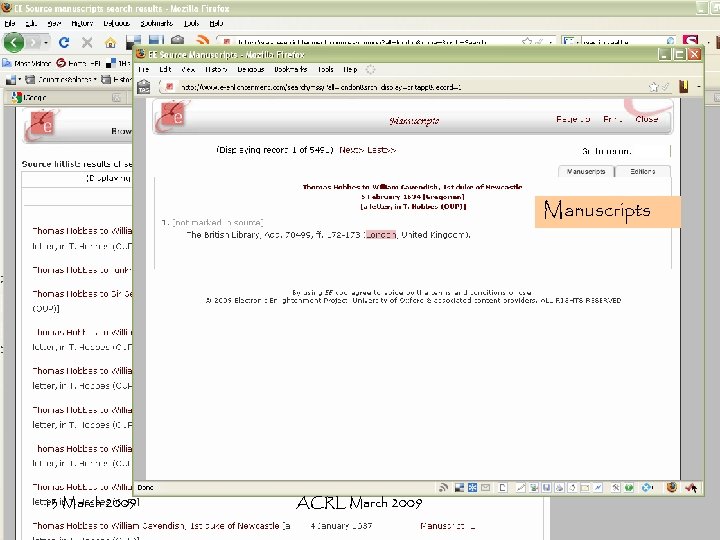Open Bookmarks menu in rear Firefox window
Image resolution: width=720 pixels, height=540 pixels.
(x=156, y=23)
